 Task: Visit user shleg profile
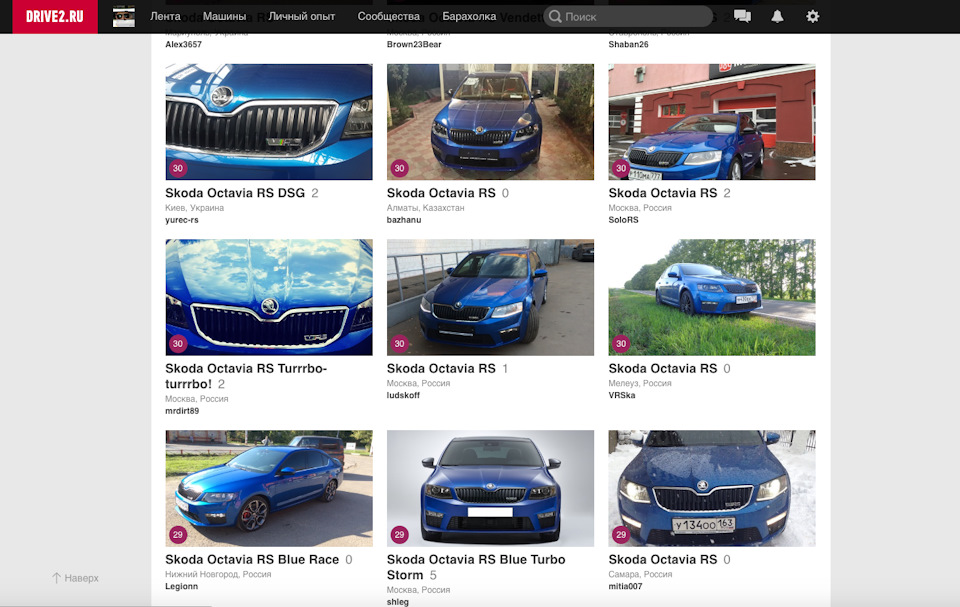click(398, 602)
